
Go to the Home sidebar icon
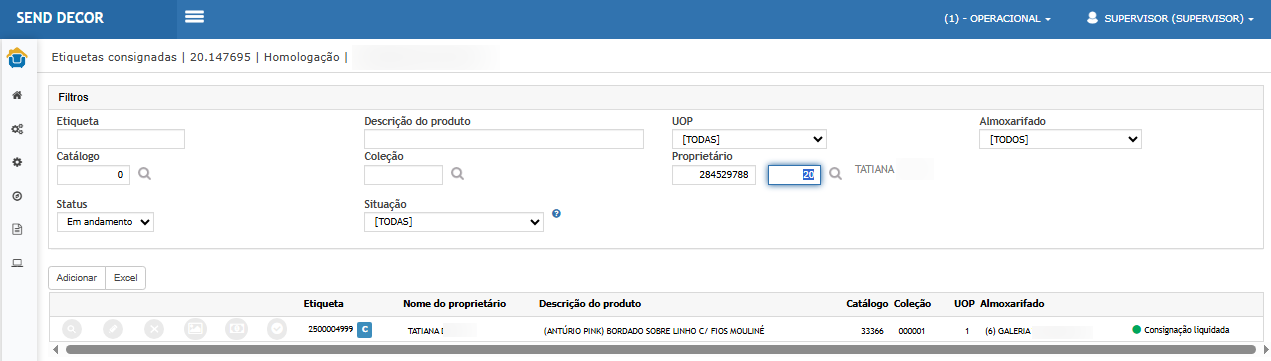coord(17,95)
